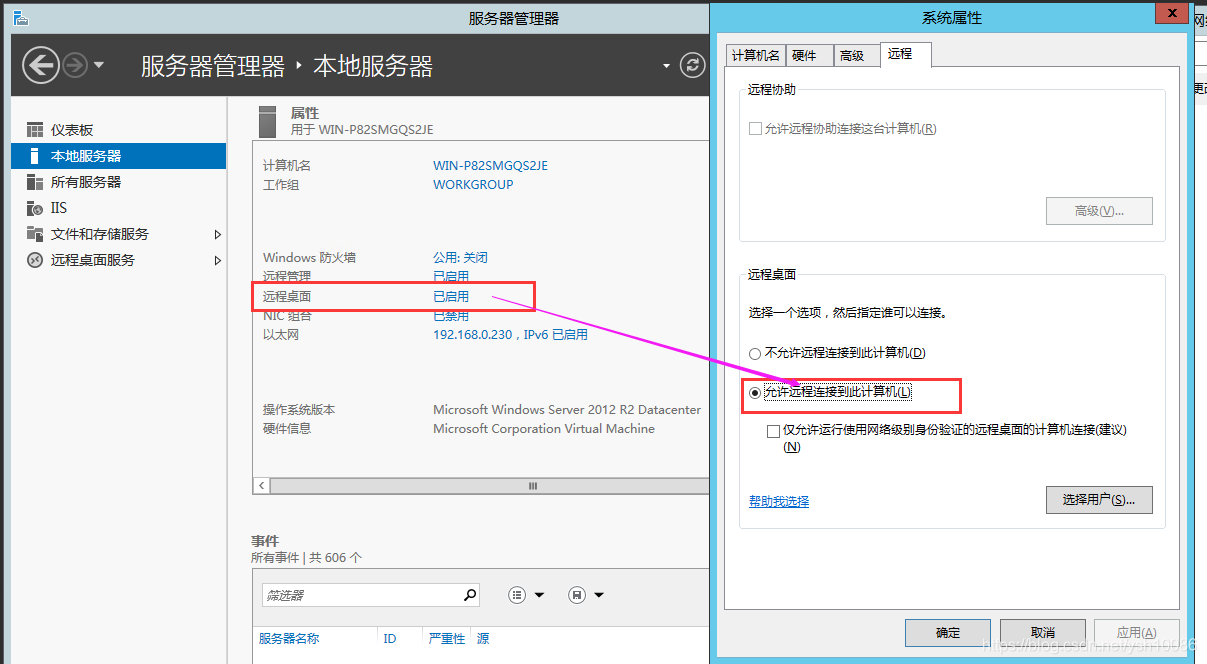This screenshot has width=1207, height=664.
Task: Click the 事件 heading text
Action: point(265,541)
